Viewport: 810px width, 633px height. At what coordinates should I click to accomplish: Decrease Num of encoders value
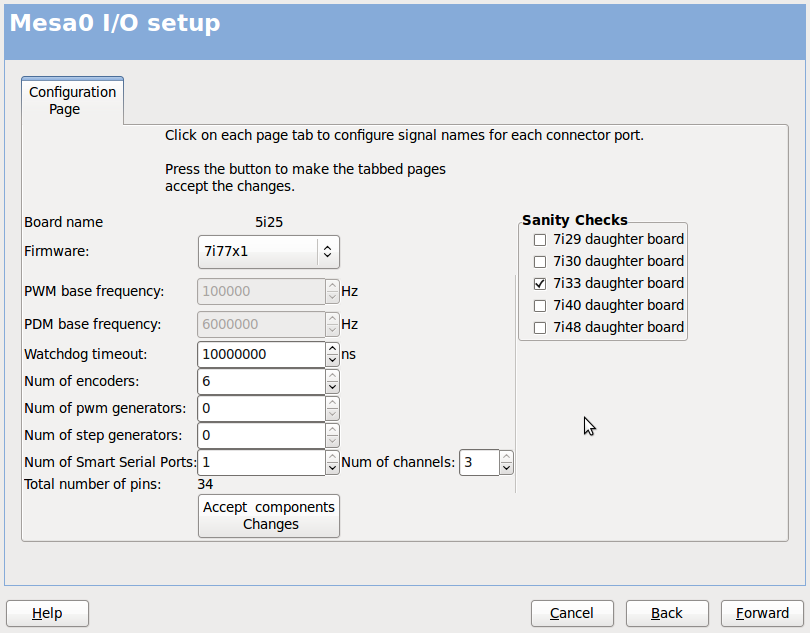click(x=332, y=387)
